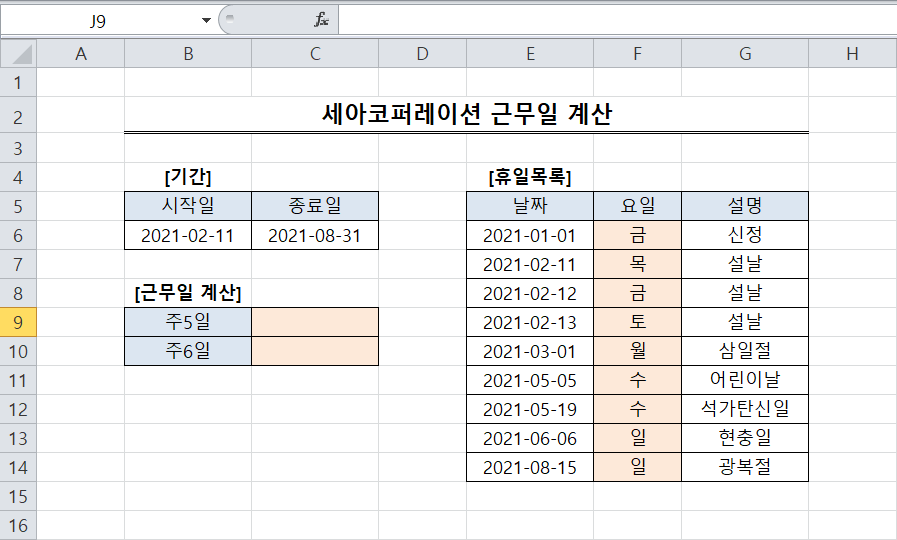Select row 1 header
This screenshot has height=540, width=897.
(x=18, y=82)
